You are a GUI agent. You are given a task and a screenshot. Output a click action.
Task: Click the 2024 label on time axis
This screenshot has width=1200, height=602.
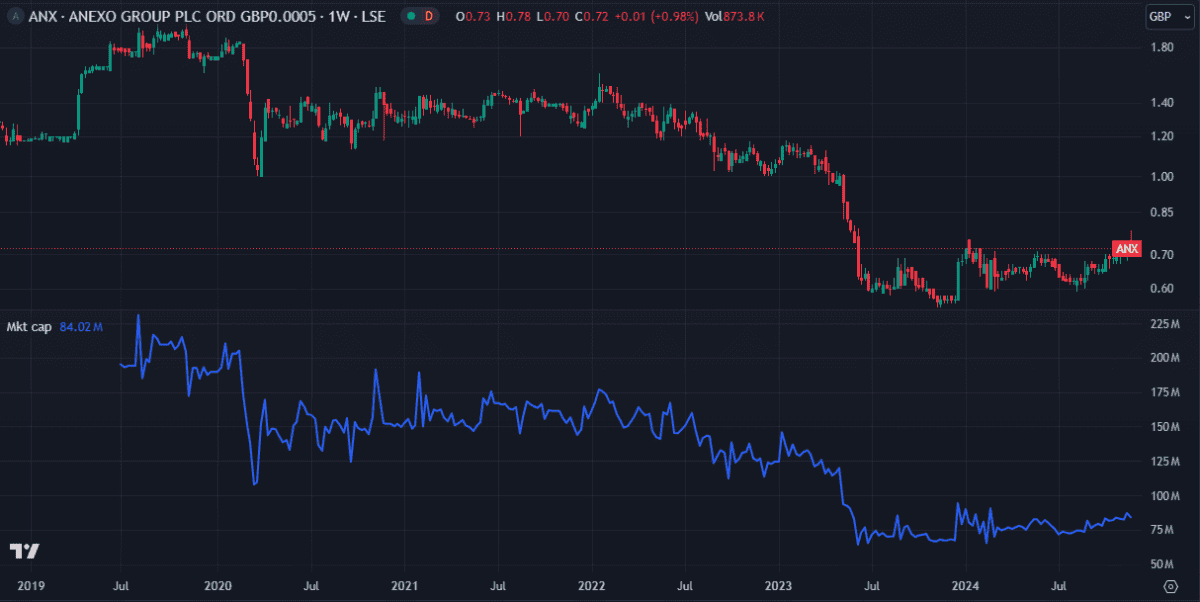coord(966,584)
